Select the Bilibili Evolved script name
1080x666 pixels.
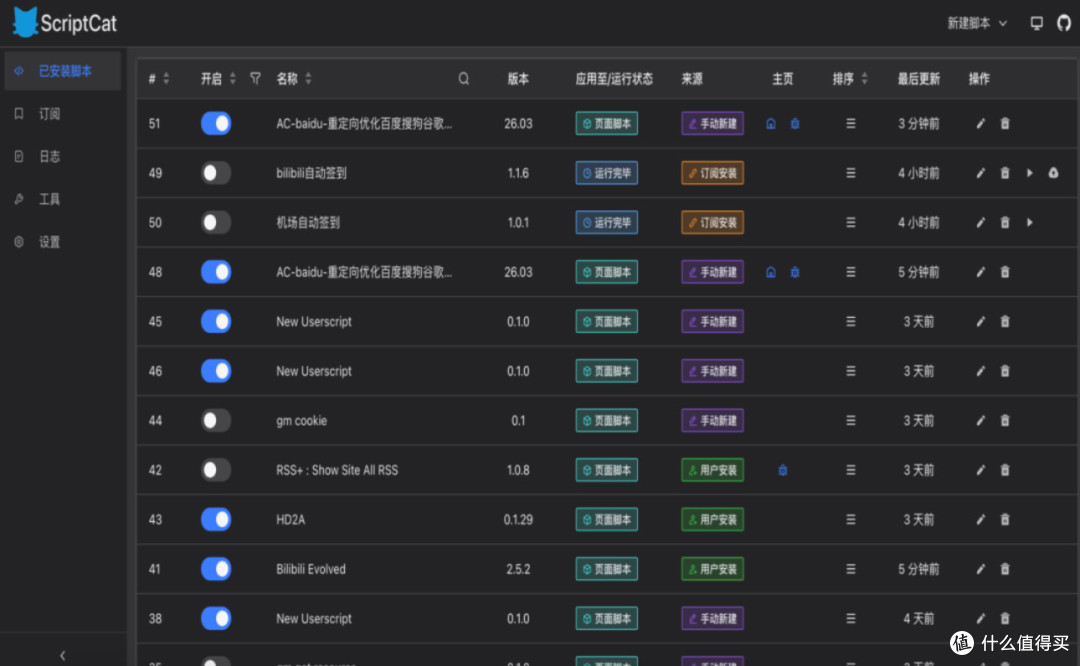coord(311,570)
